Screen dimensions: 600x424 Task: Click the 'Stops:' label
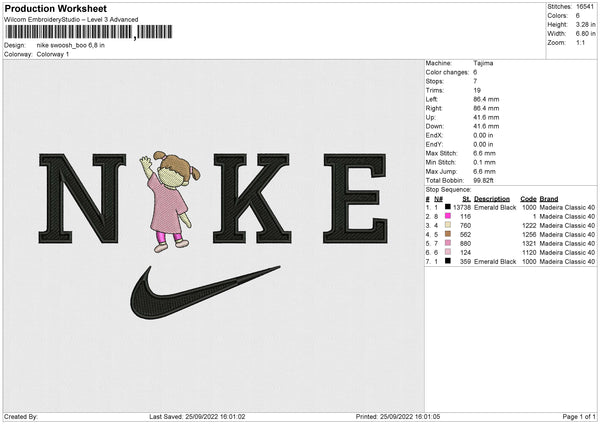(435, 81)
